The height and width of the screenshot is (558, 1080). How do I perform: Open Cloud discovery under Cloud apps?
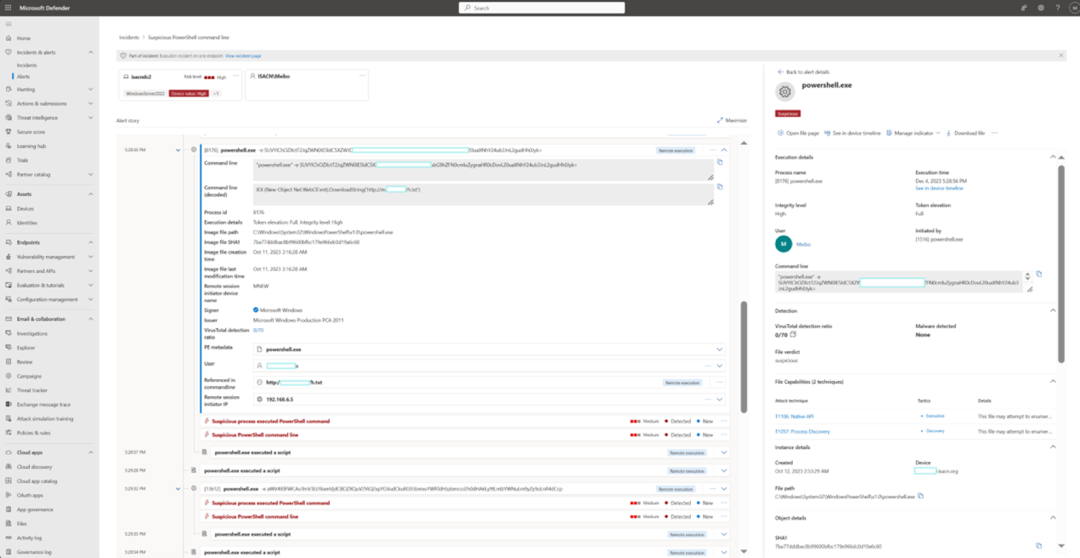pyautogui.click(x=34, y=466)
